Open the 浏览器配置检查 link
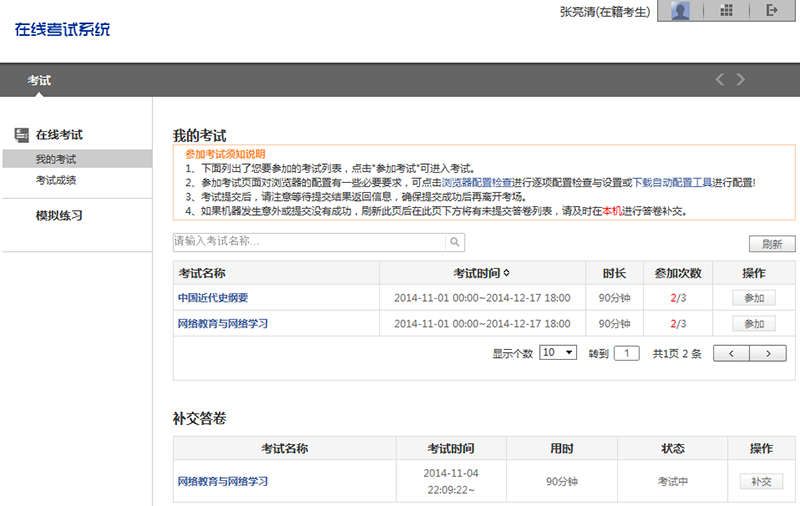The image size is (800, 506). [x=477, y=183]
